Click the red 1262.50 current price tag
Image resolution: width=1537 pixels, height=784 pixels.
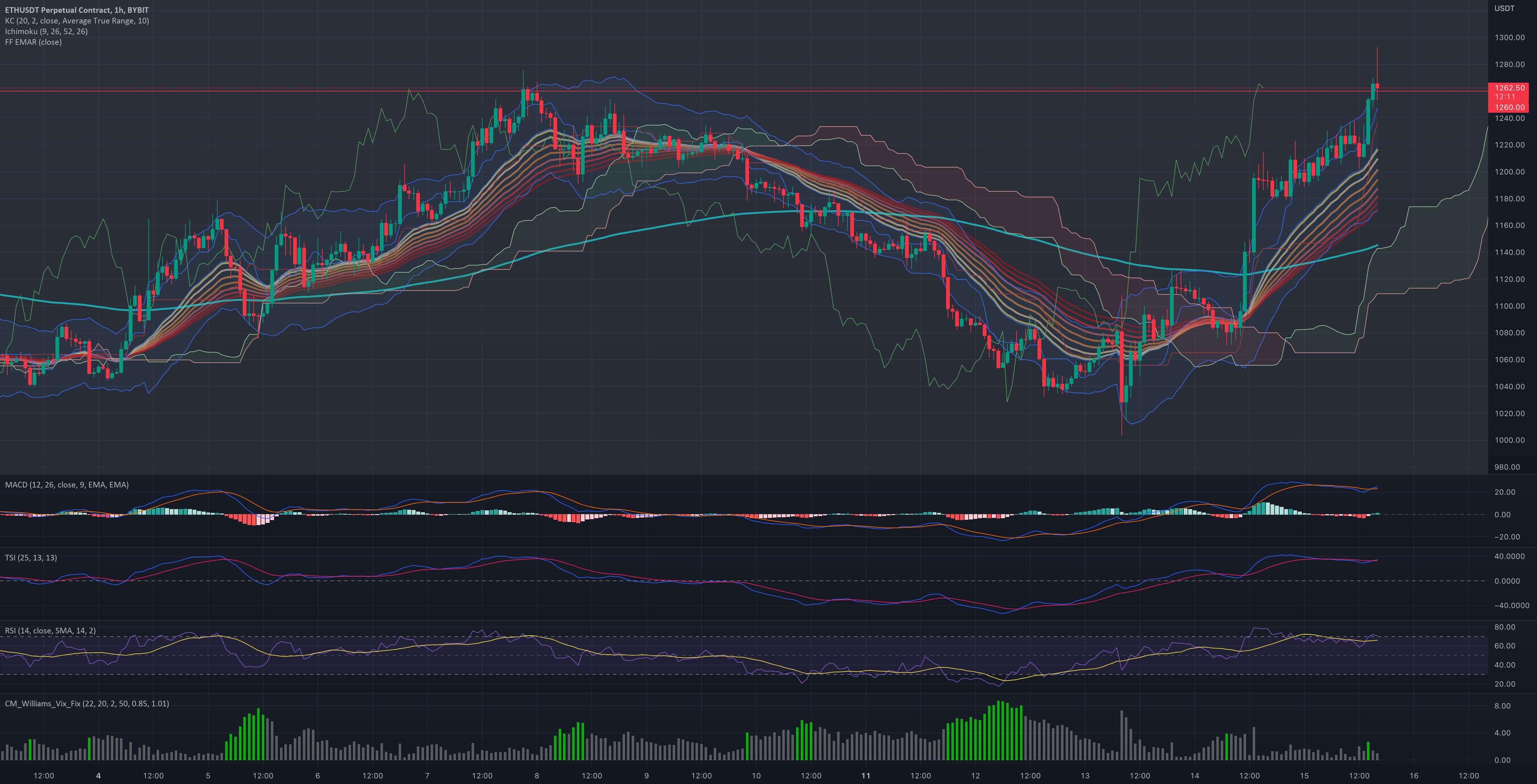click(x=1509, y=88)
